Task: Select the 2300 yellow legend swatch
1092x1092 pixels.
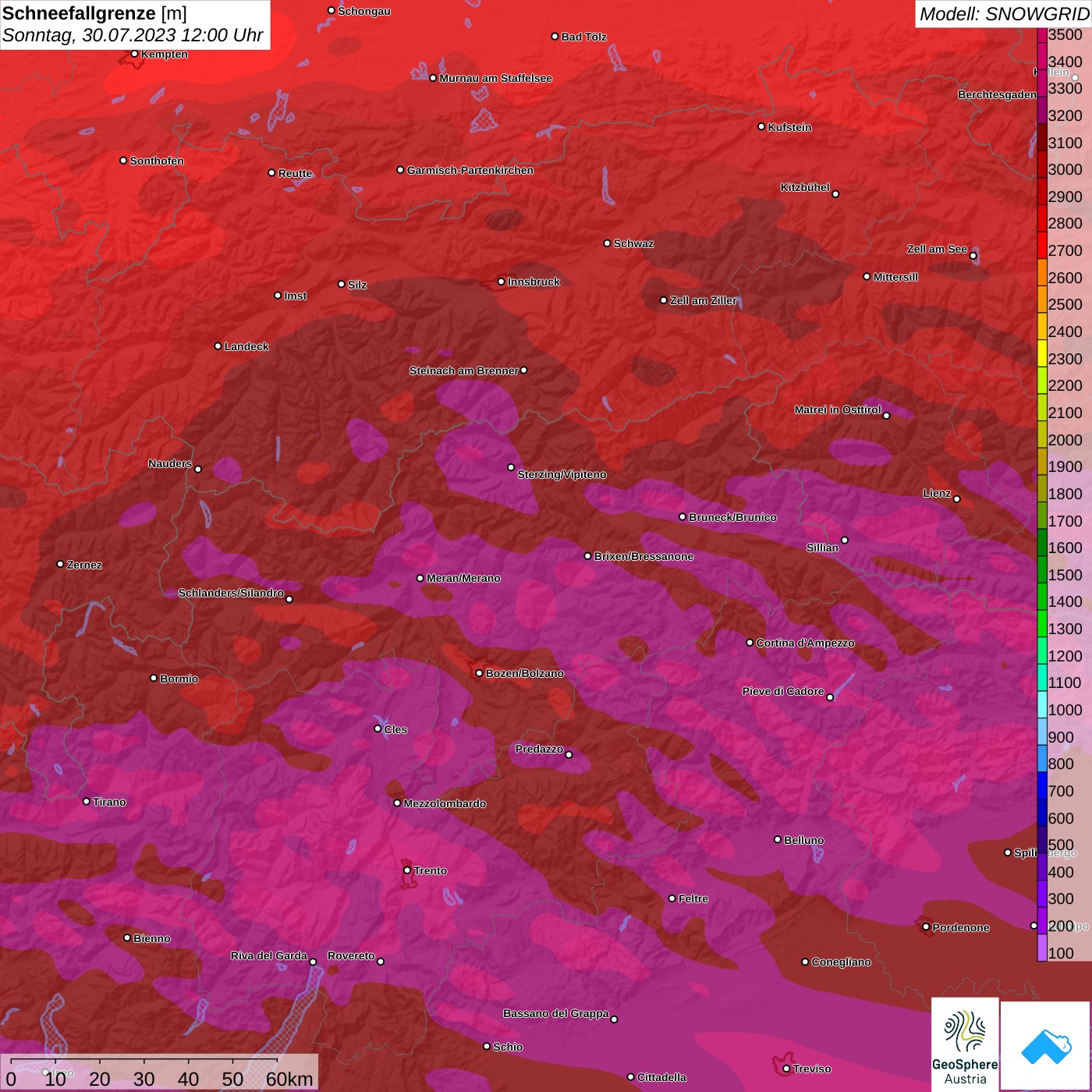Action: pos(1042,353)
